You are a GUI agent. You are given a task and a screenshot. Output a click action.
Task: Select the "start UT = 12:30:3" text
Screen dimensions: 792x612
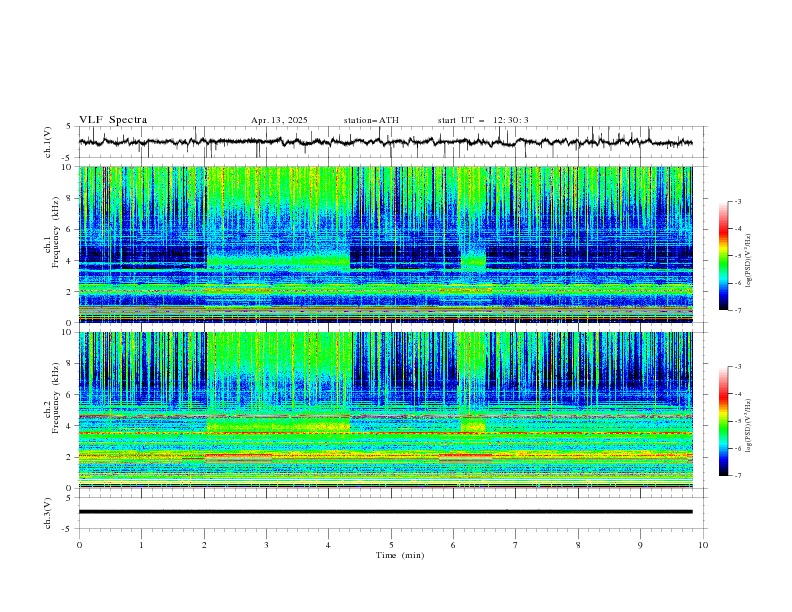click(483, 120)
